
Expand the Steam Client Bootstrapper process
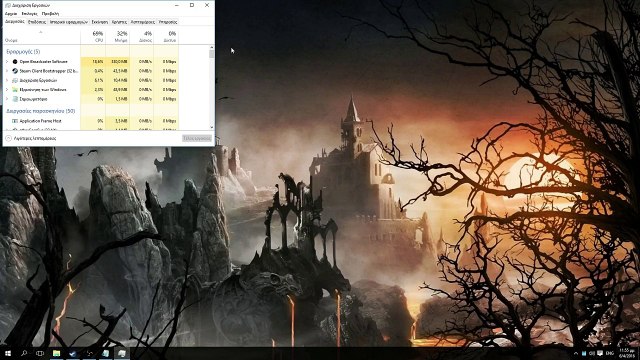click(7, 71)
